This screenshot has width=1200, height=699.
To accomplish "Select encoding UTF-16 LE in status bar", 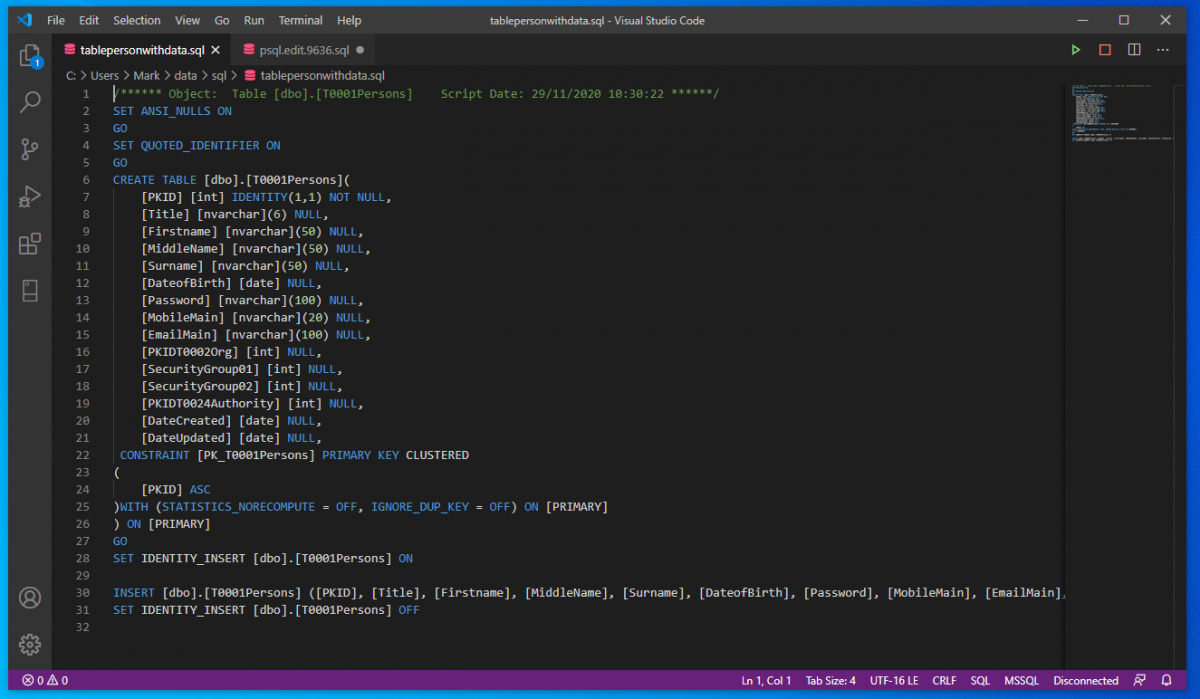I will (893, 681).
